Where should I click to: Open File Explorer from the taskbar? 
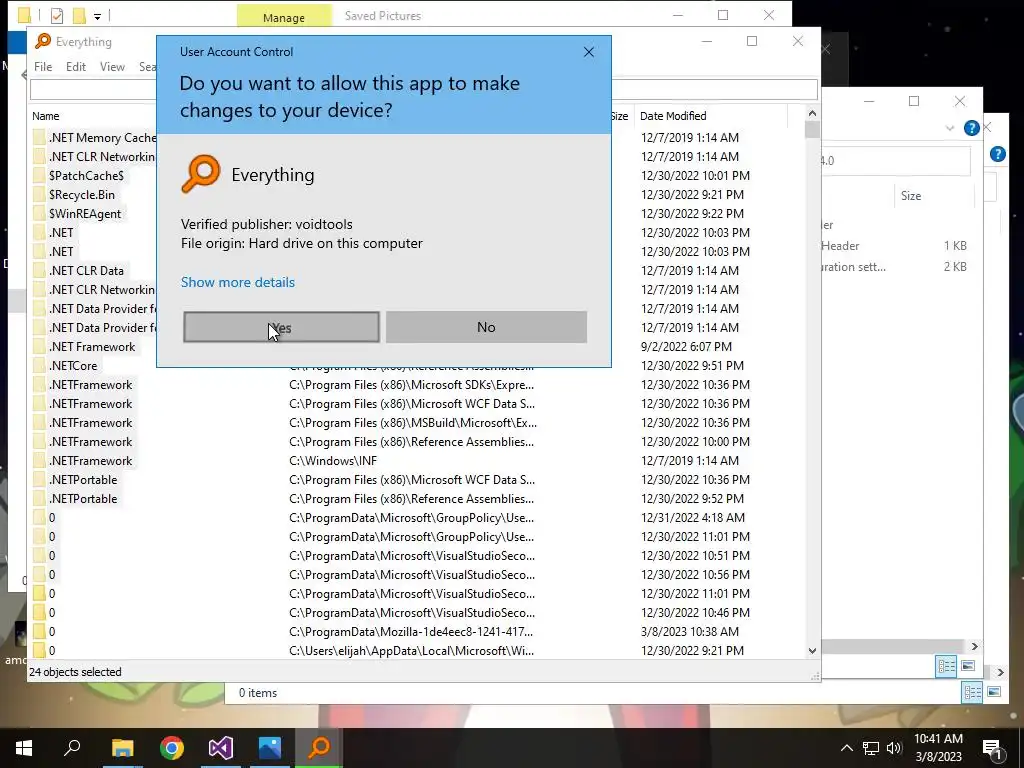pos(122,748)
